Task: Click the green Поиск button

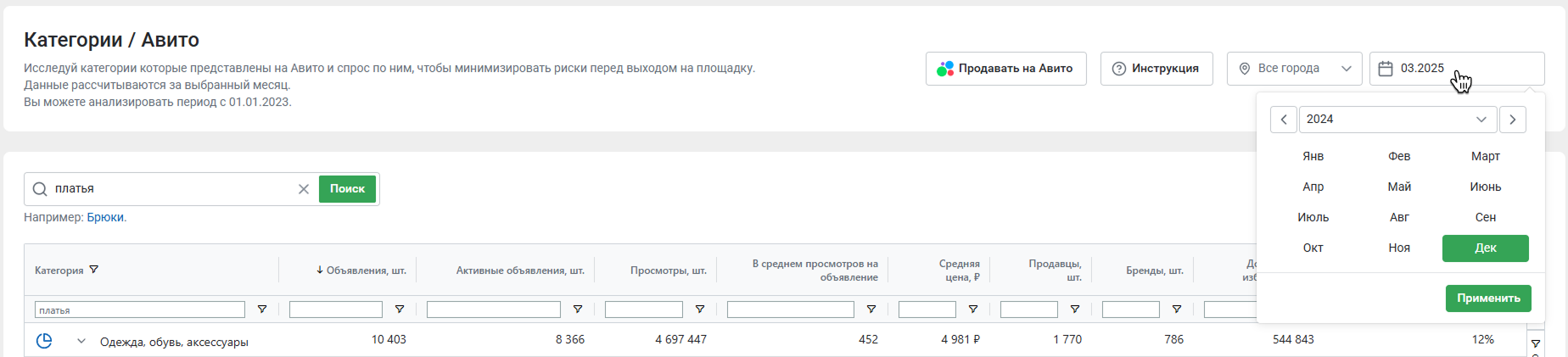Action: pyautogui.click(x=347, y=189)
